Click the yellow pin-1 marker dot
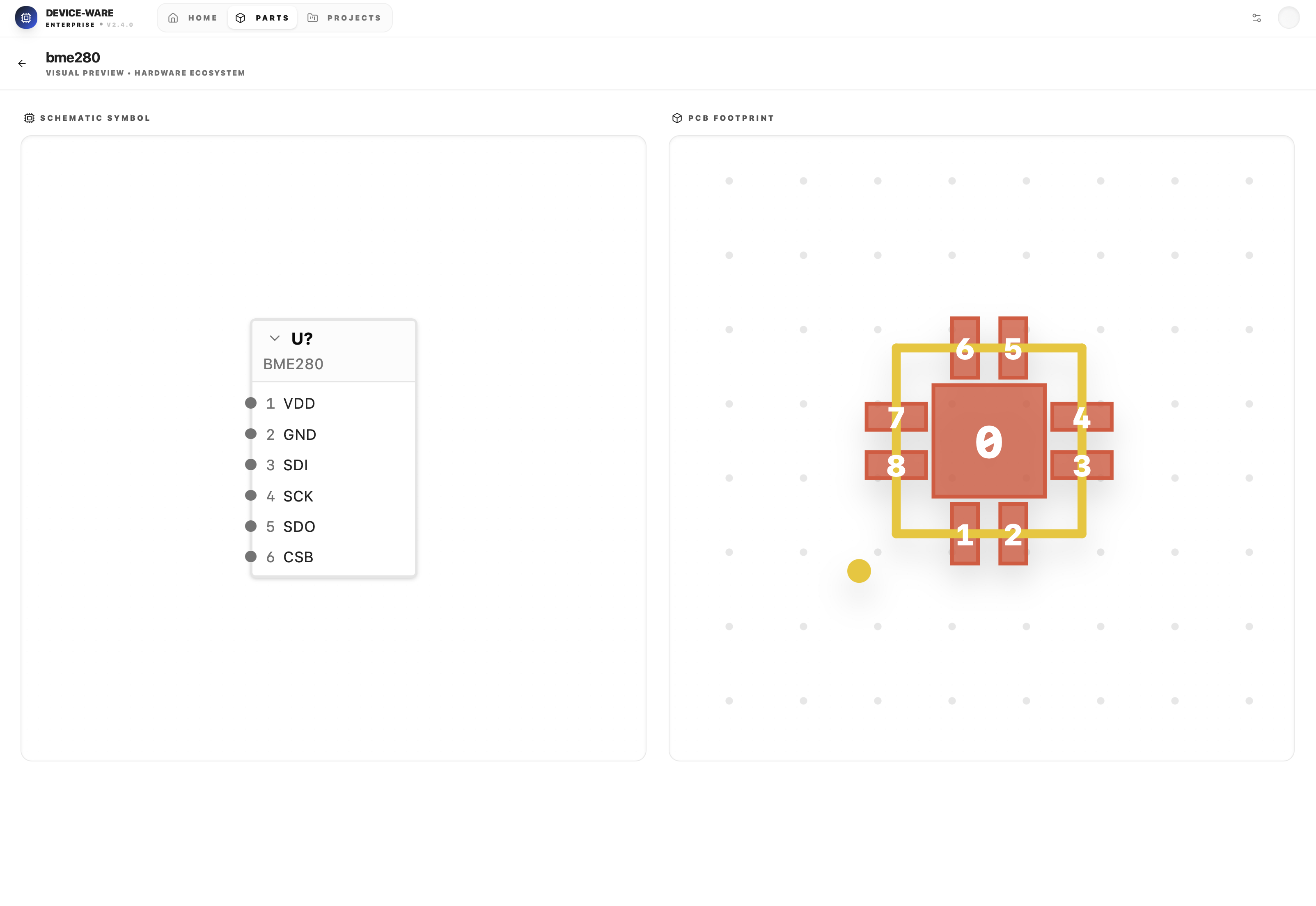 coord(859,571)
